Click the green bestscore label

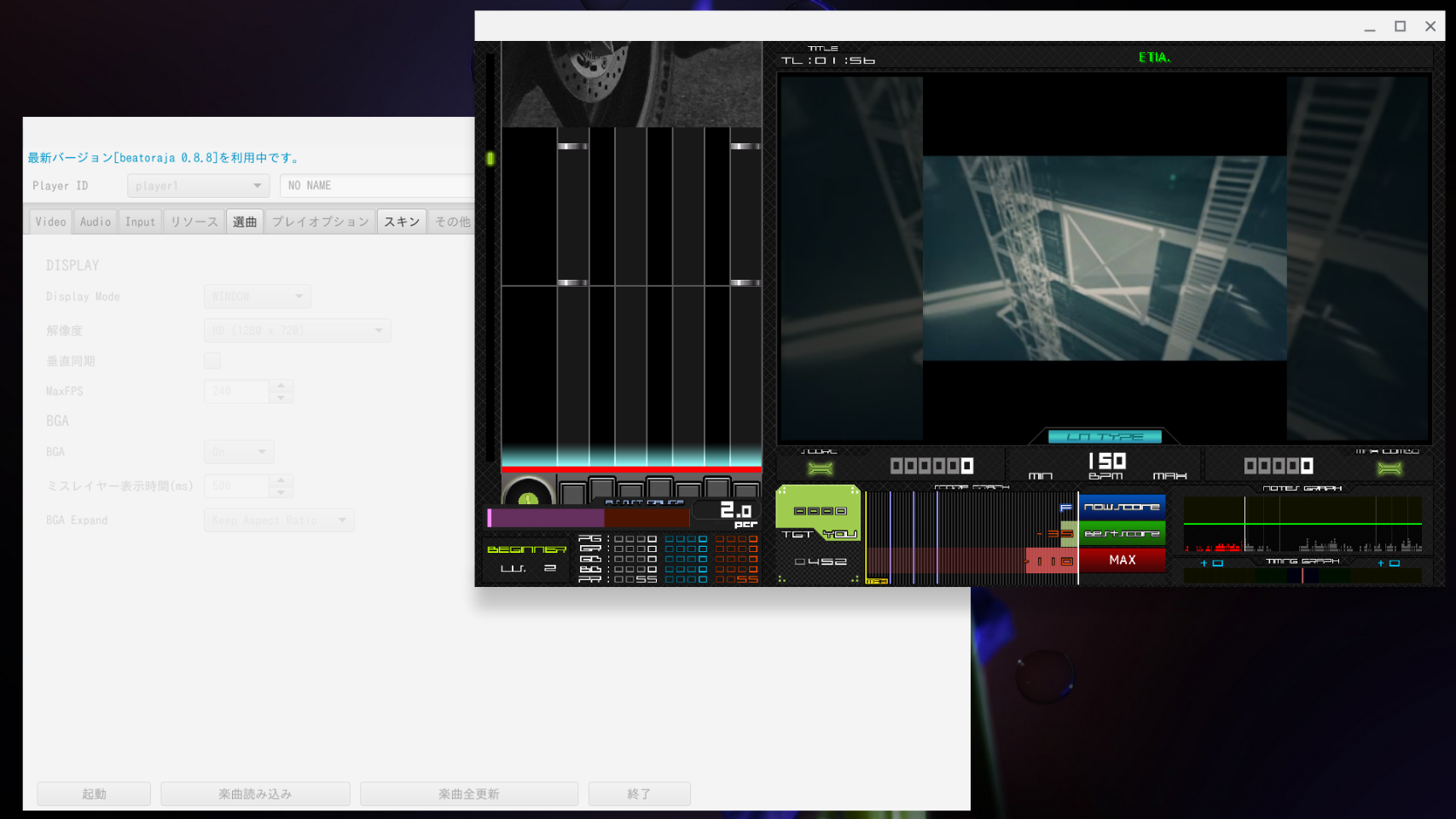tap(1121, 534)
